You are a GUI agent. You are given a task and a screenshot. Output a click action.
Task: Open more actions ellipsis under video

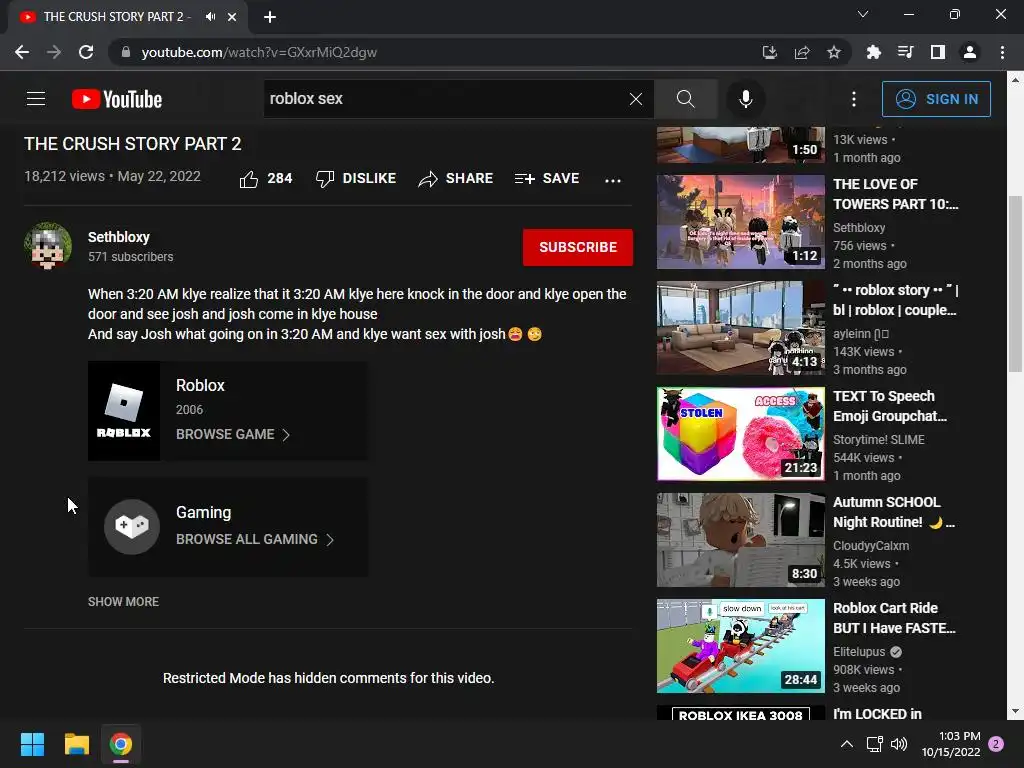(613, 180)
